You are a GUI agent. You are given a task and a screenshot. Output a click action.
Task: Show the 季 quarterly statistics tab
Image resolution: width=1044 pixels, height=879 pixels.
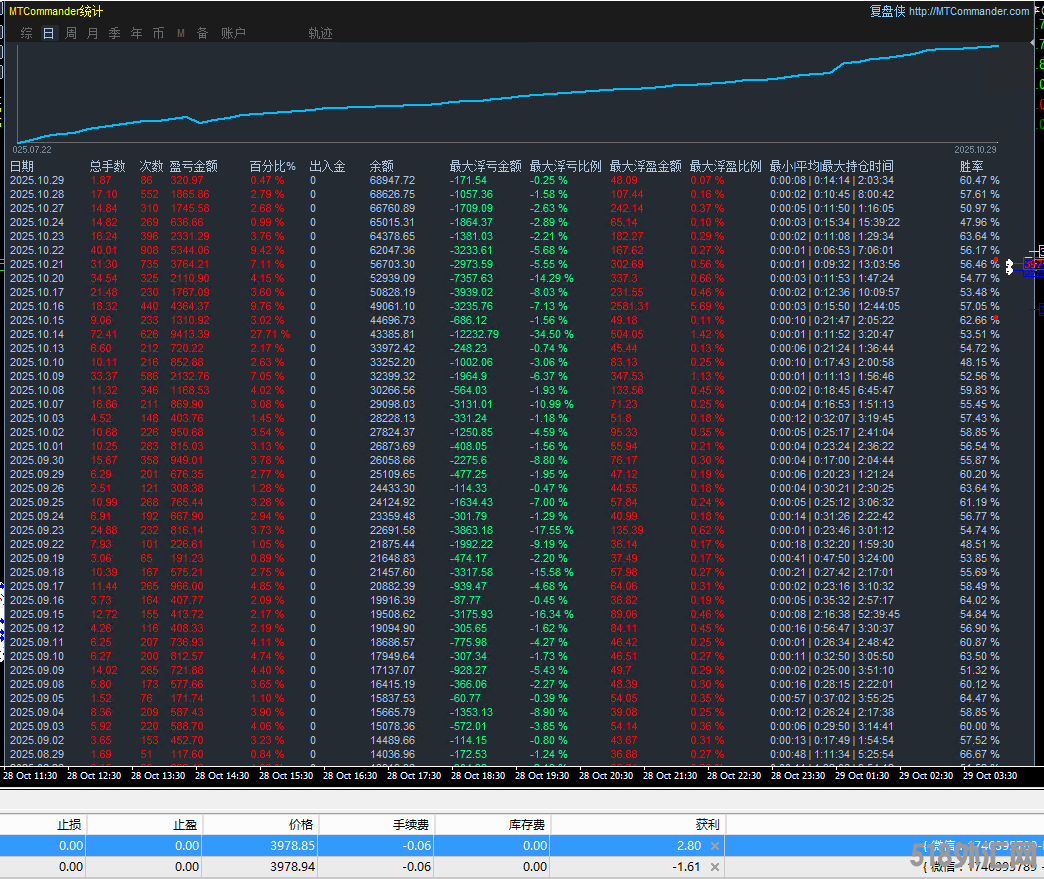click(114, 33)
